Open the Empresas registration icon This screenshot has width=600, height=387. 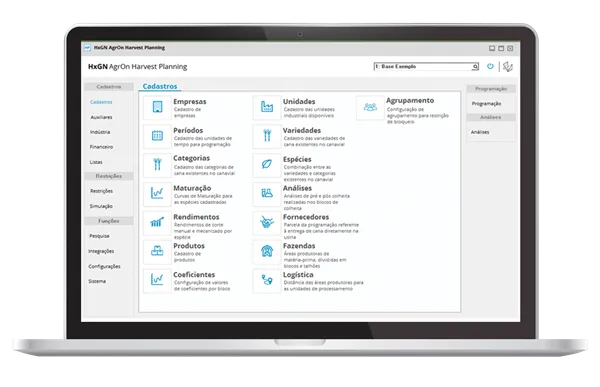click(x=157, y=107)
